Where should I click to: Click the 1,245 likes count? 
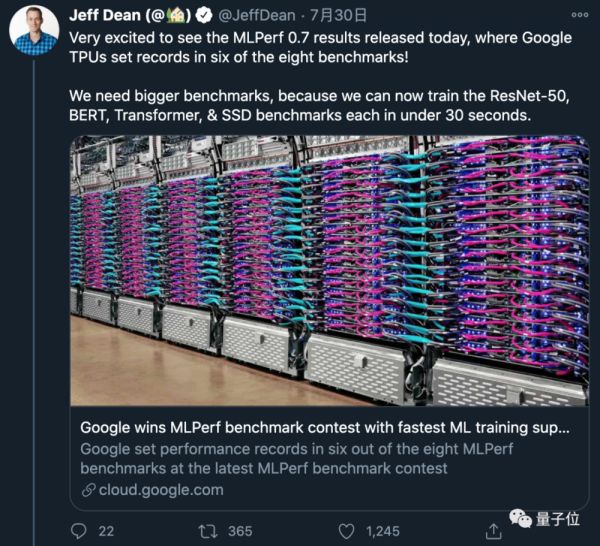pyautogui.click(x=381, y=531)
